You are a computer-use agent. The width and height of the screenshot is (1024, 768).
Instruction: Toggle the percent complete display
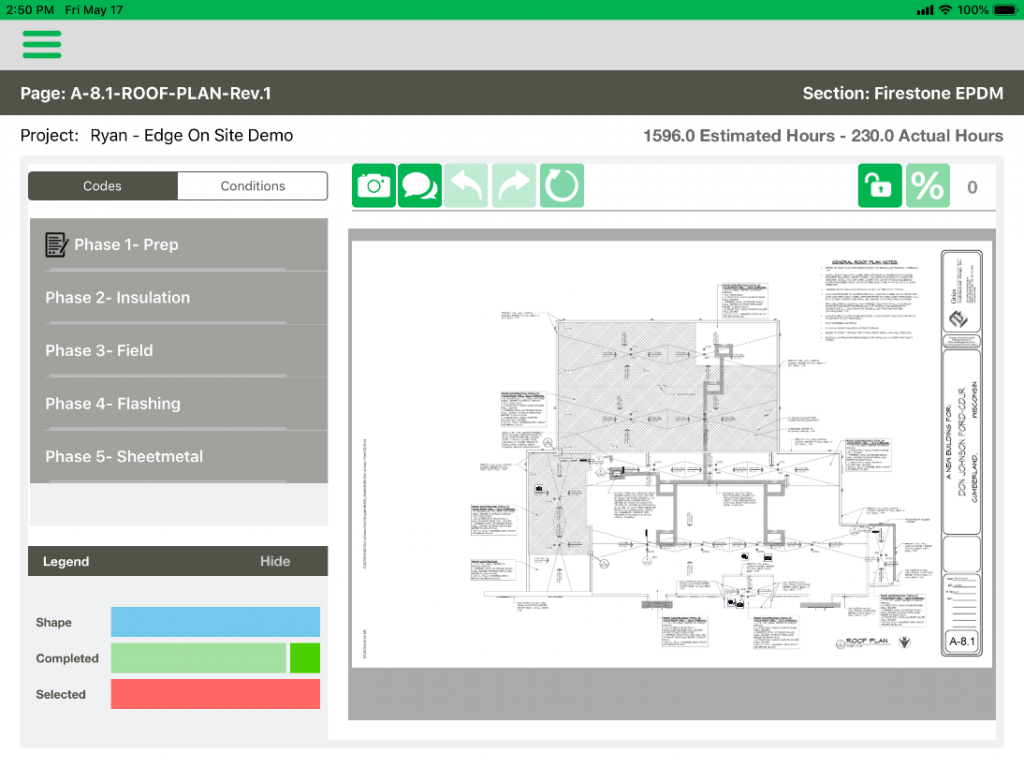click(926, 185)
